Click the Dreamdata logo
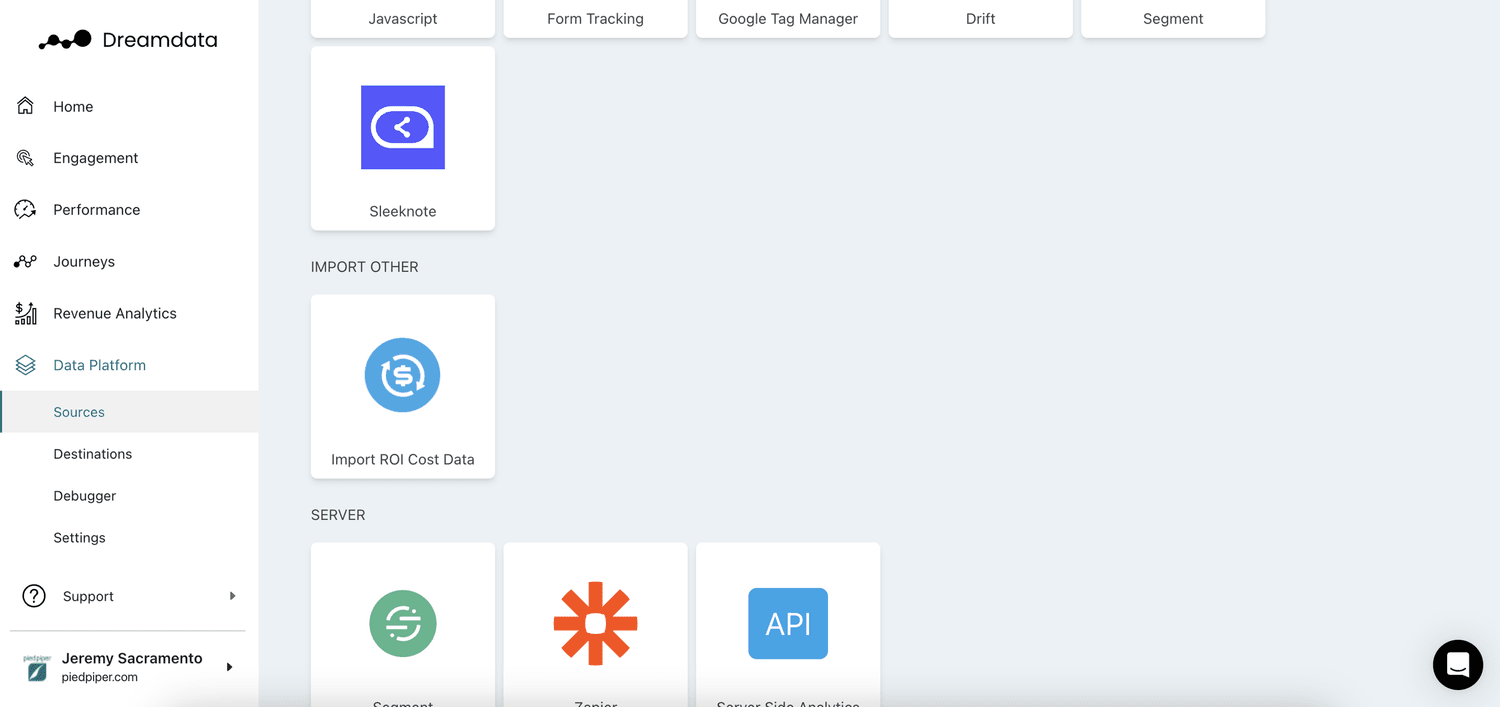Image resolution: width=1500 pixels, height=707 pixels. point(127,40)
